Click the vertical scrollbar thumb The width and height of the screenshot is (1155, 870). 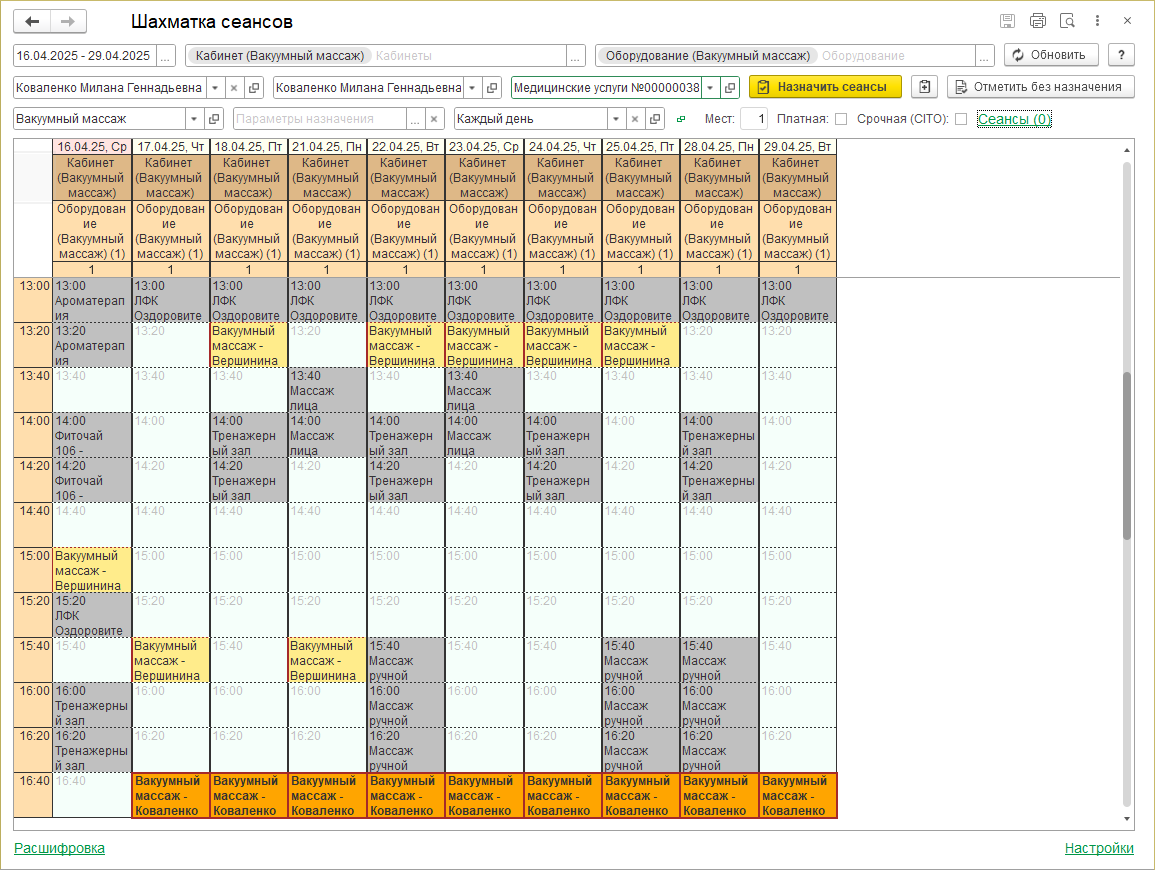[1126, 455]
